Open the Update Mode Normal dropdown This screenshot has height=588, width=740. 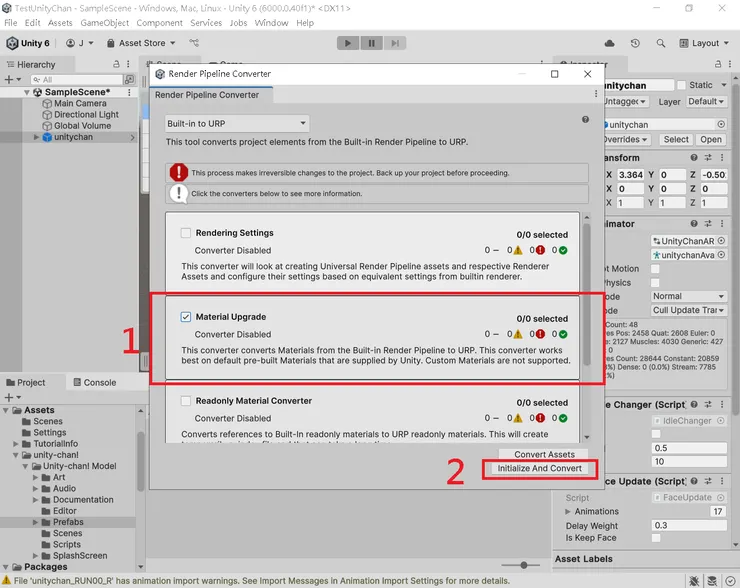pos(689,296)
